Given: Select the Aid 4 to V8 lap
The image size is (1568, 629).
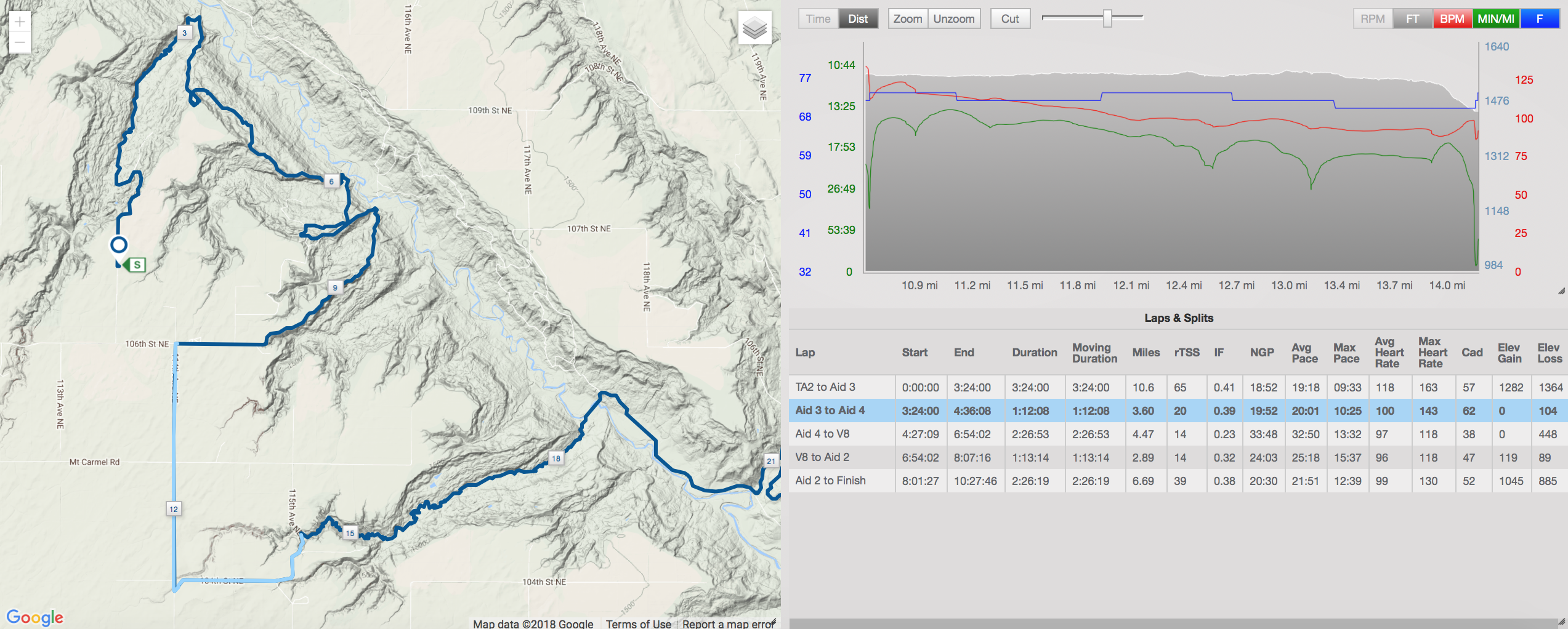Looking at the screenshot, I should click(1178, 434).
